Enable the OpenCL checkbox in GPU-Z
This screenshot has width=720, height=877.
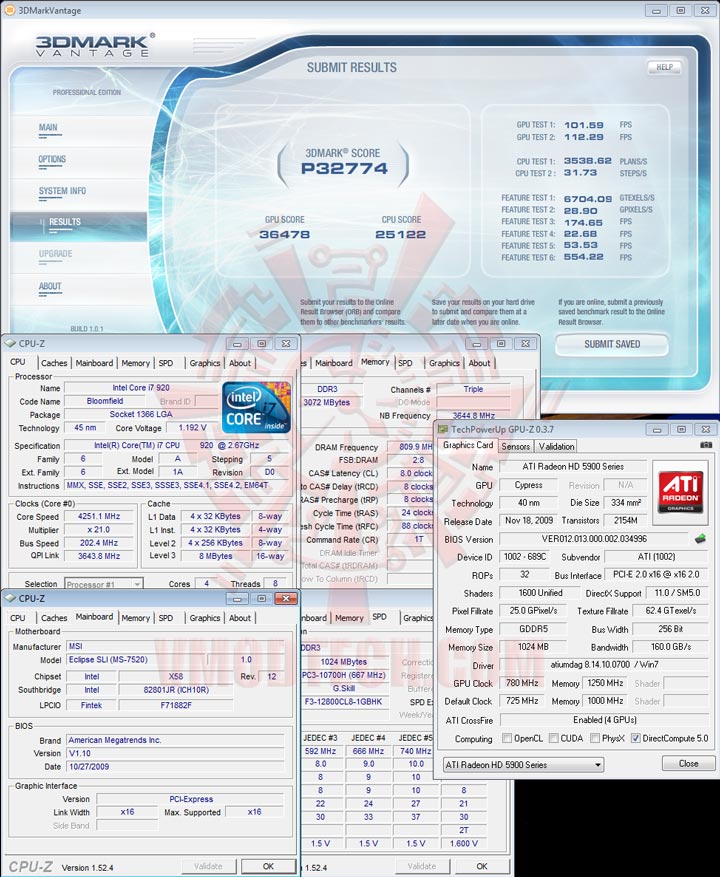click(507, 738)
